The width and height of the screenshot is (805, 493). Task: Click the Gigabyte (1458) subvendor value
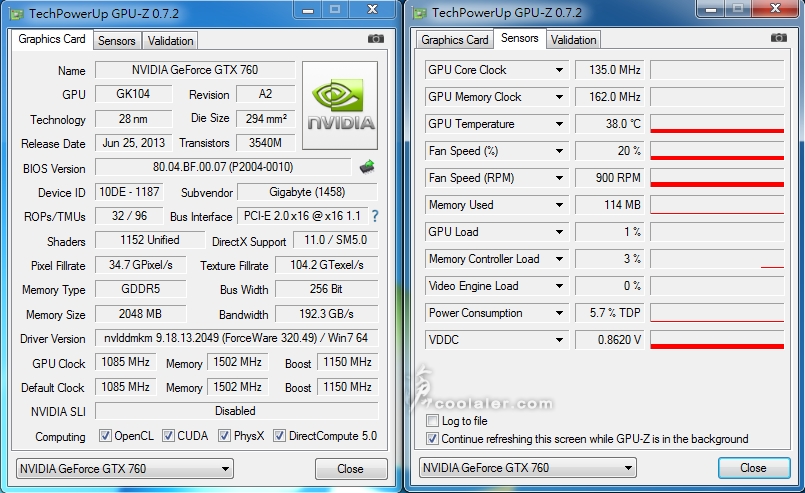click(x=307, y=192)
